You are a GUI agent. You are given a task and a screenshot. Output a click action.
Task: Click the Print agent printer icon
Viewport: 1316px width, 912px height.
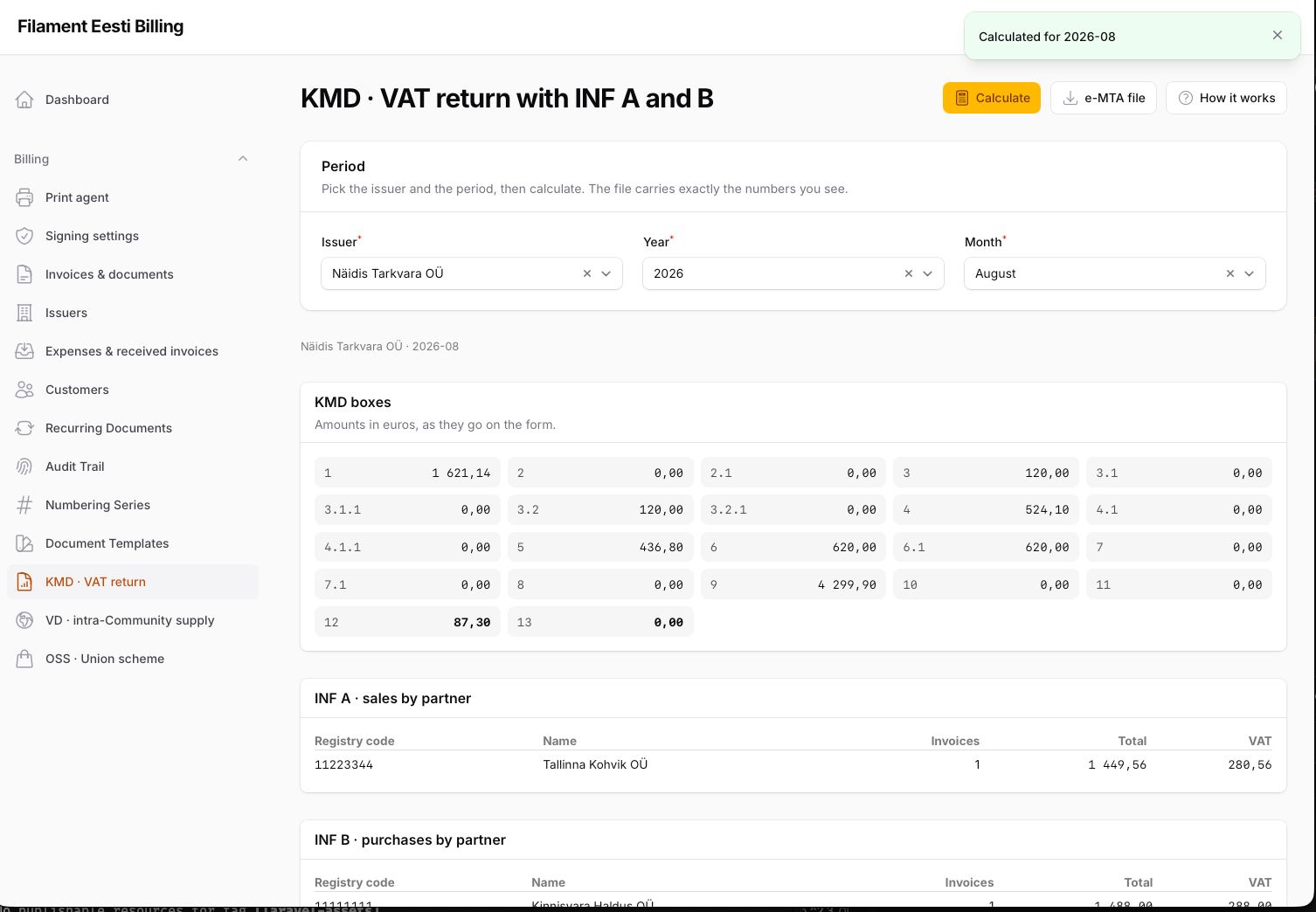tap(24, 197)
